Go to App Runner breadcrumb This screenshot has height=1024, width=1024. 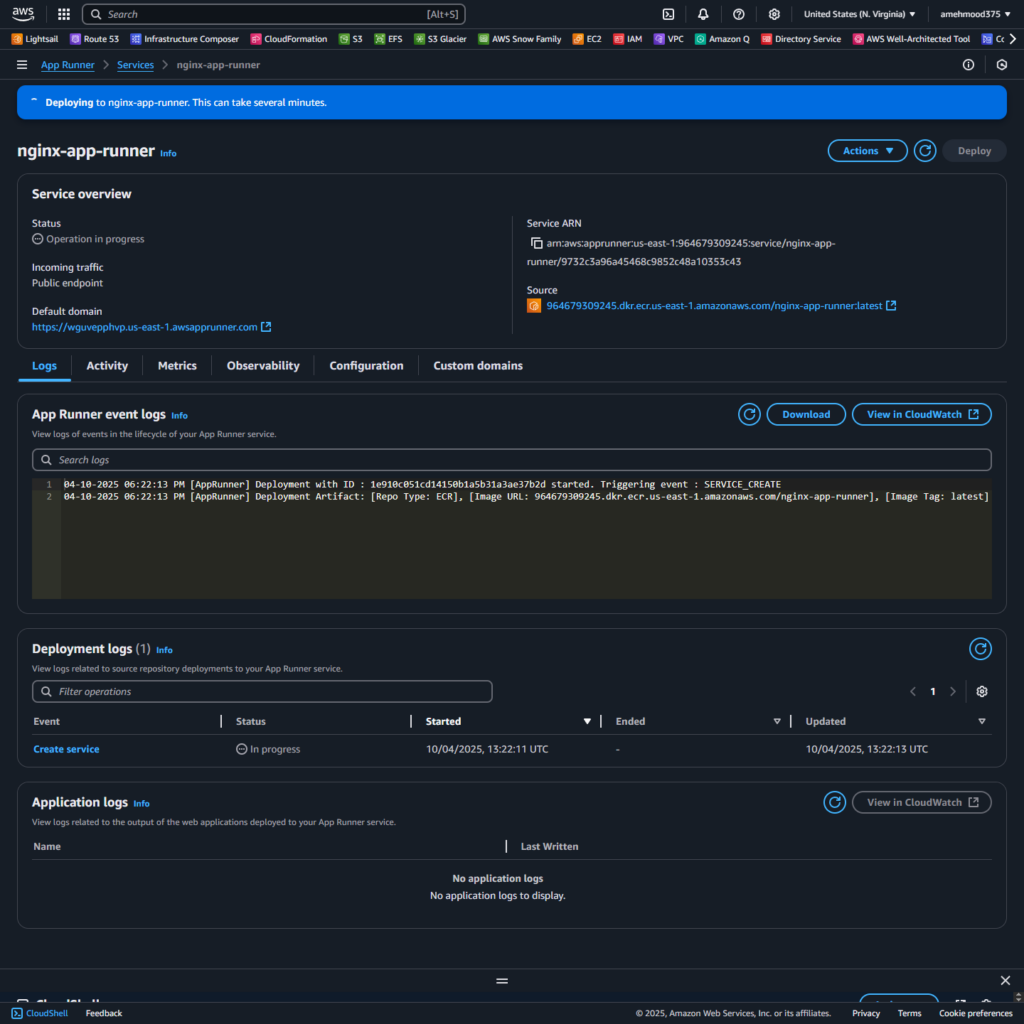pyautogui.click(x=68, y=65)
